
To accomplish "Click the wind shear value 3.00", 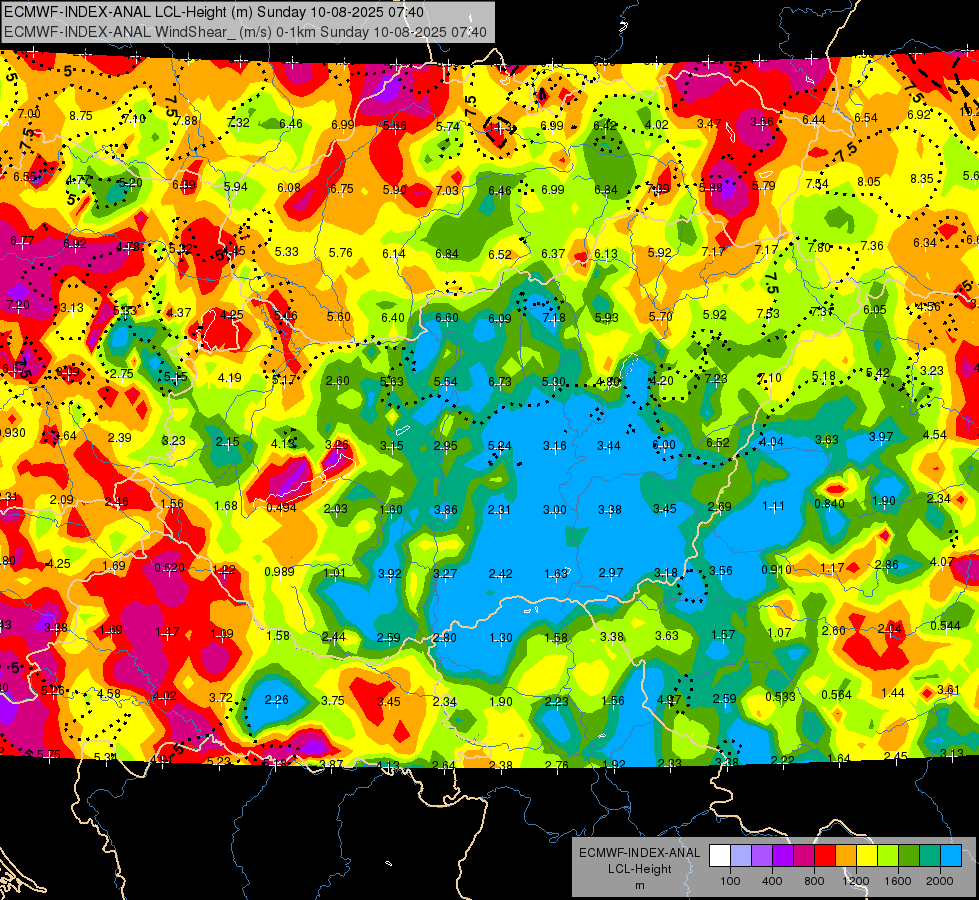I will [x=554, y=510].
